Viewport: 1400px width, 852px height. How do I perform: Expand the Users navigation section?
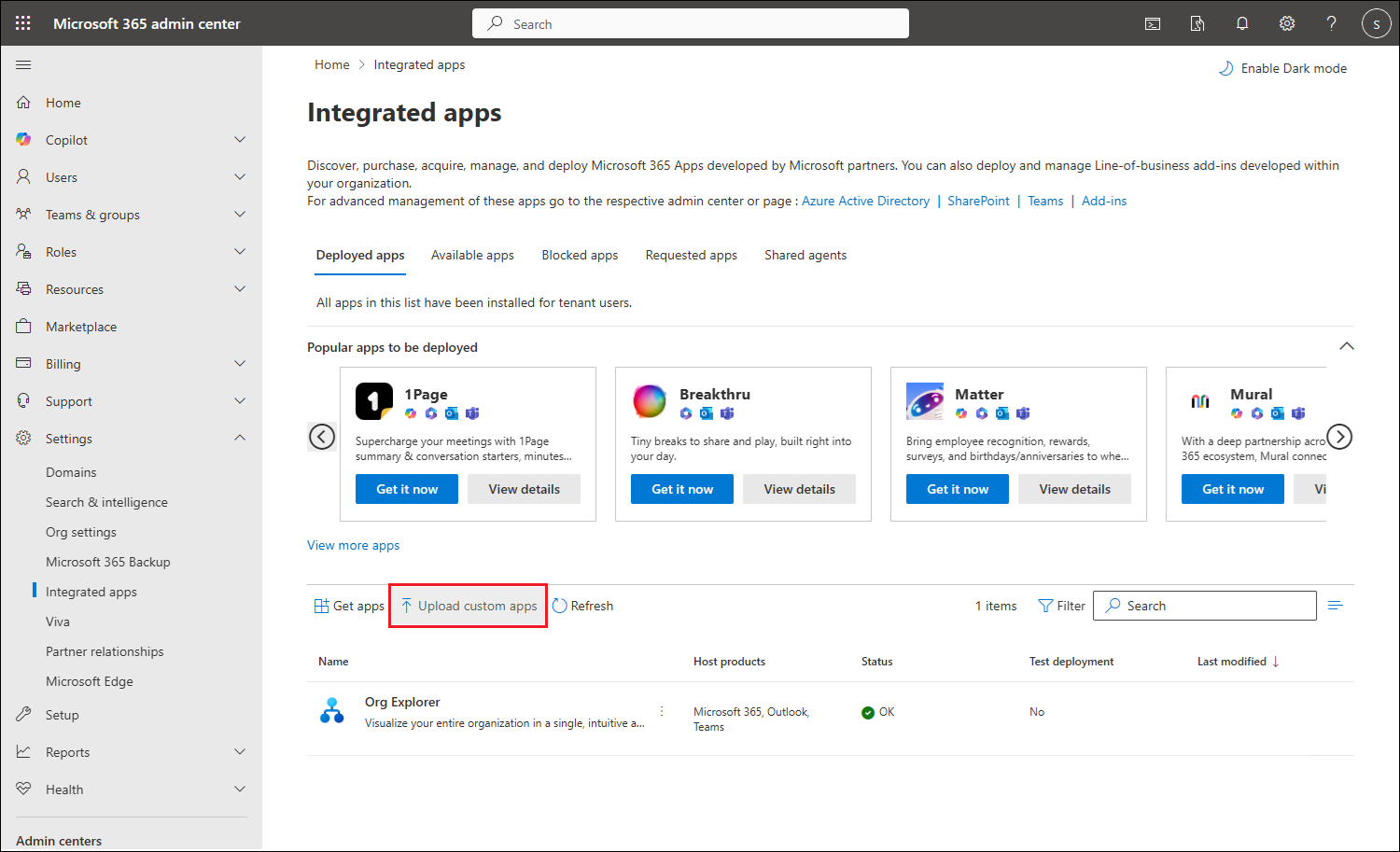click(x=240, y=177)
